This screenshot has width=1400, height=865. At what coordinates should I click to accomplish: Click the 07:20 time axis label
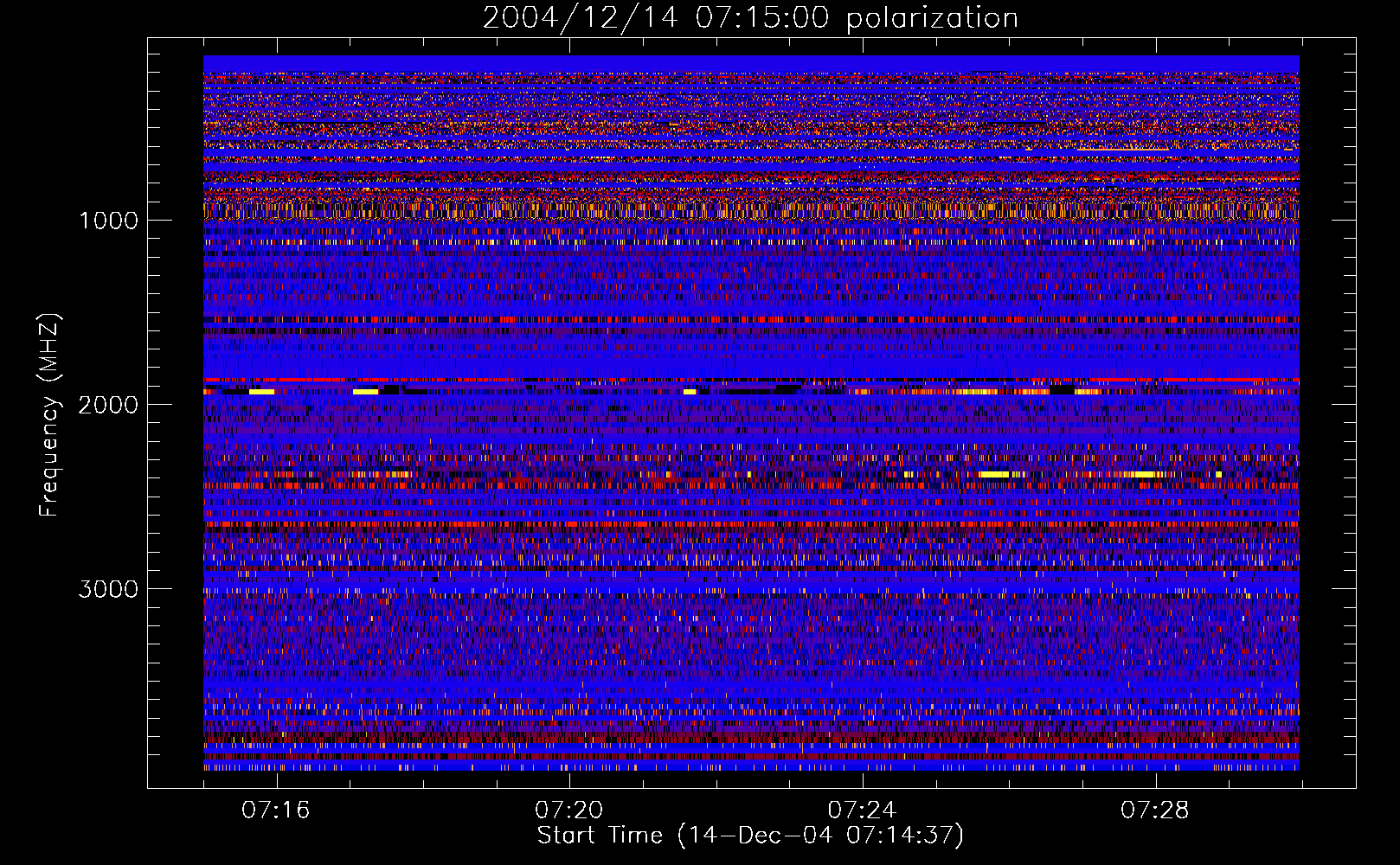pyautogui.click(x=569, y=811)
